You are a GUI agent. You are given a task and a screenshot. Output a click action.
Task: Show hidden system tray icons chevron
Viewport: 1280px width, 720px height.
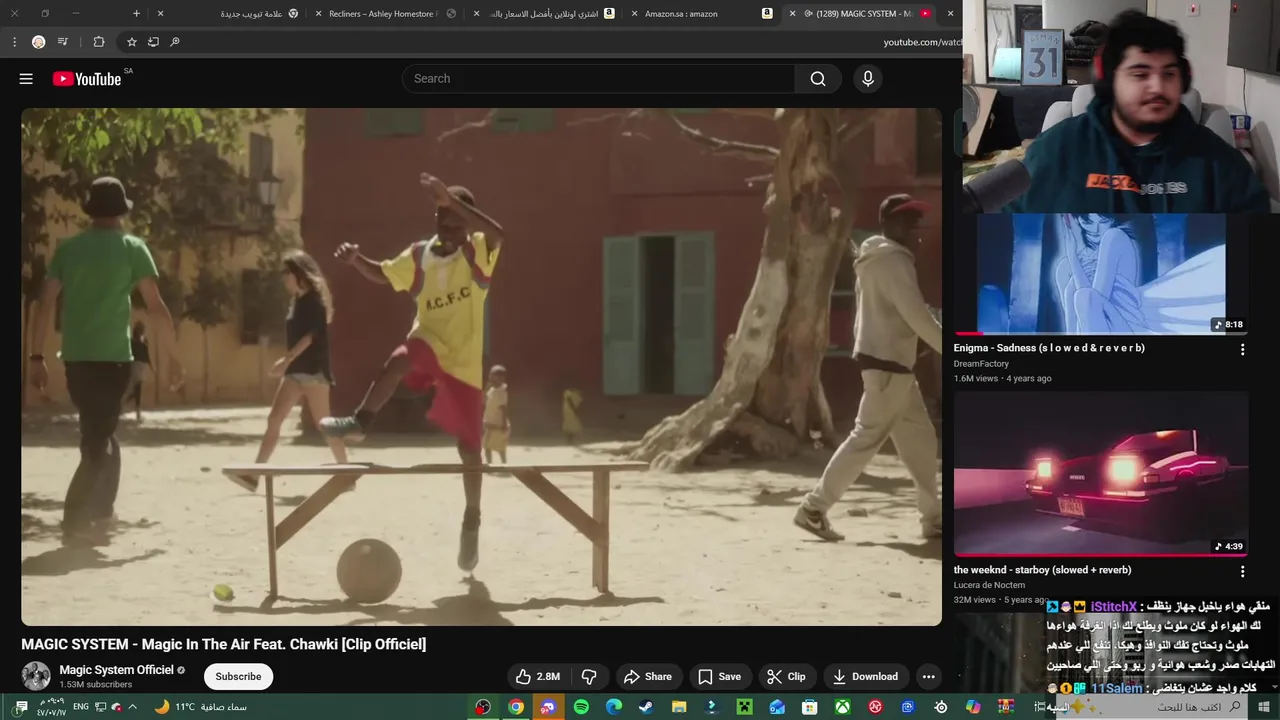coord(132,707)
